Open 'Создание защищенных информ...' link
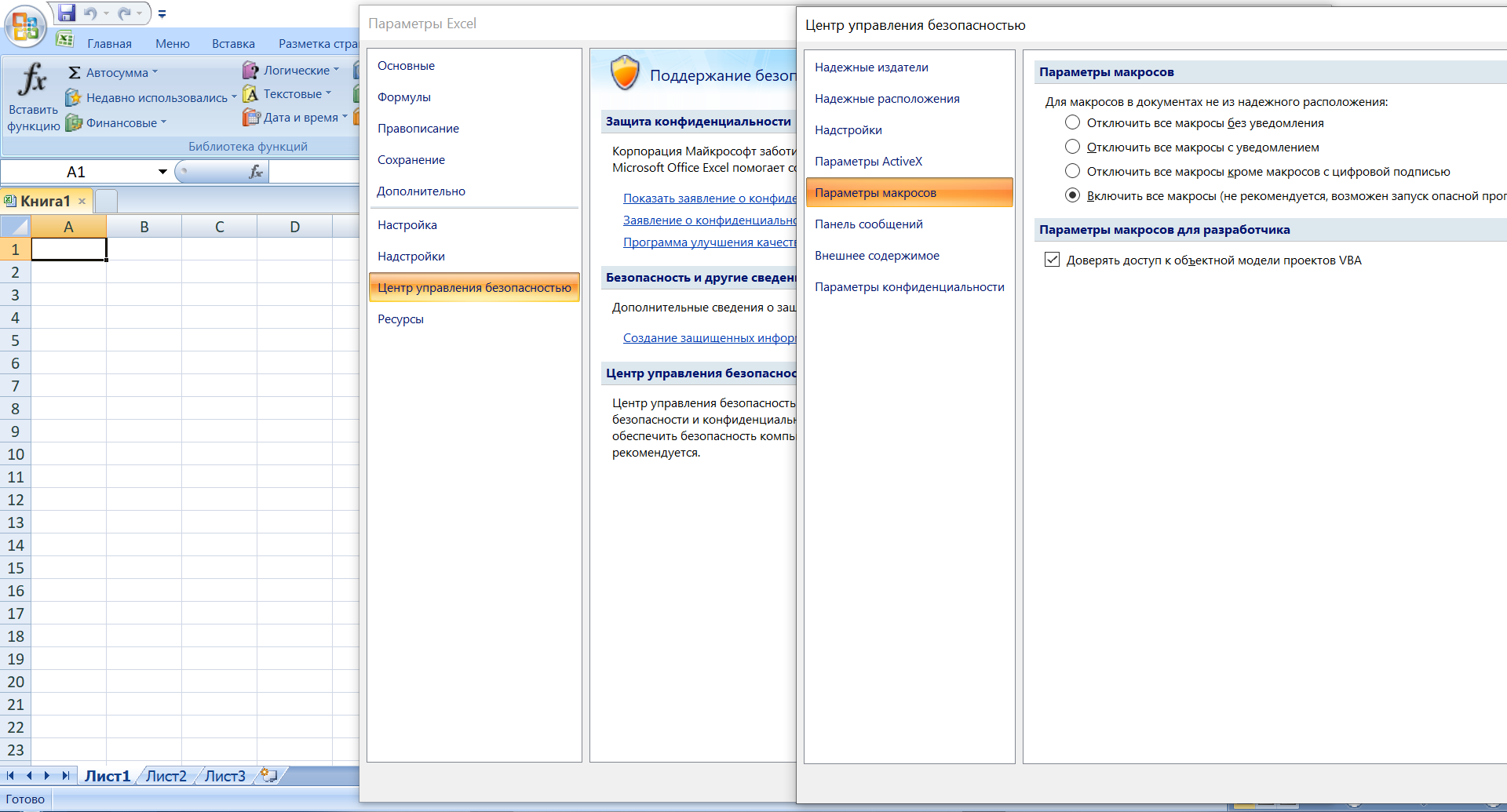Viewport: 1507px width, 812px height. pos(709,338)
